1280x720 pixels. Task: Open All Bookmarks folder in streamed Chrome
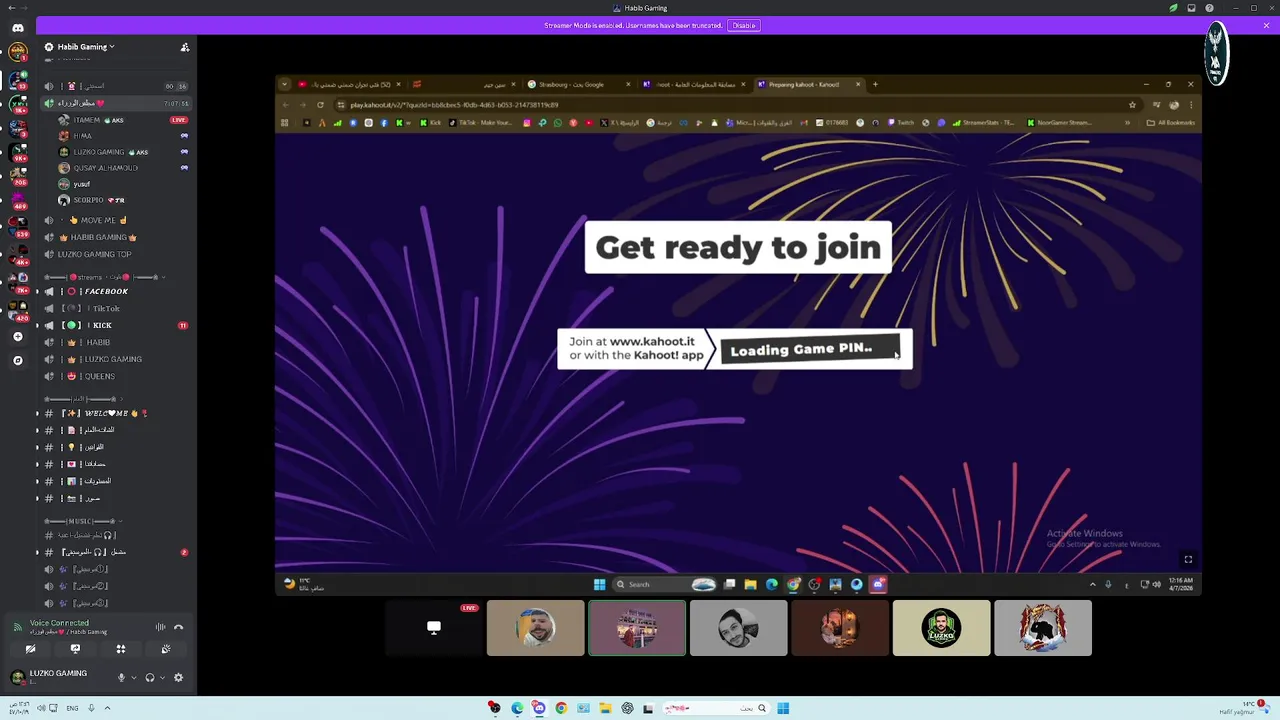click(x=1171, y=123)
